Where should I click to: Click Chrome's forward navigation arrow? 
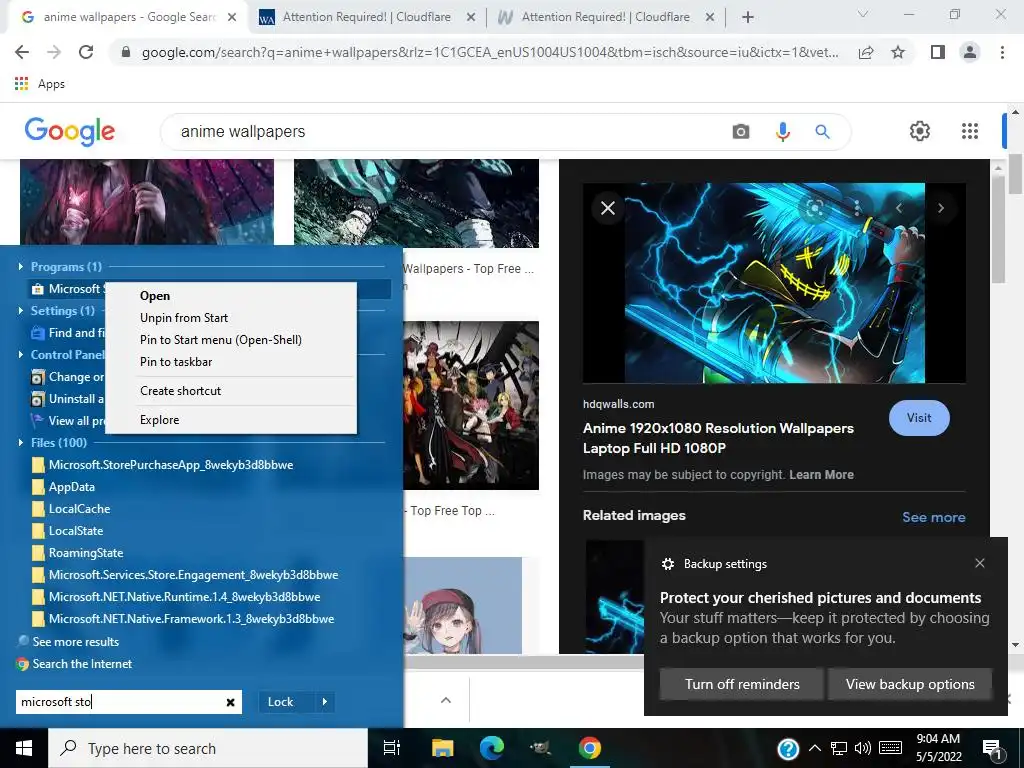pyautogui.click(x=54, y=52)
